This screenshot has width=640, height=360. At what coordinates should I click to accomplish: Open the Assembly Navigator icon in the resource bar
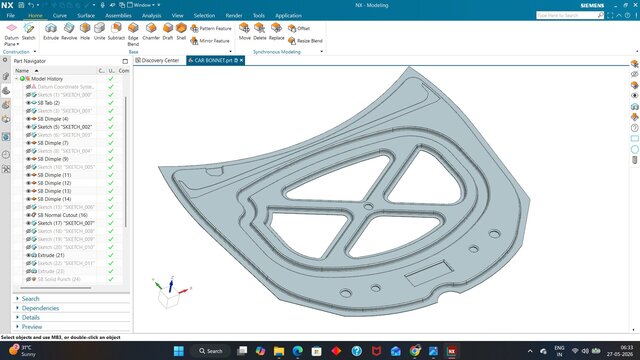point(6,76)
